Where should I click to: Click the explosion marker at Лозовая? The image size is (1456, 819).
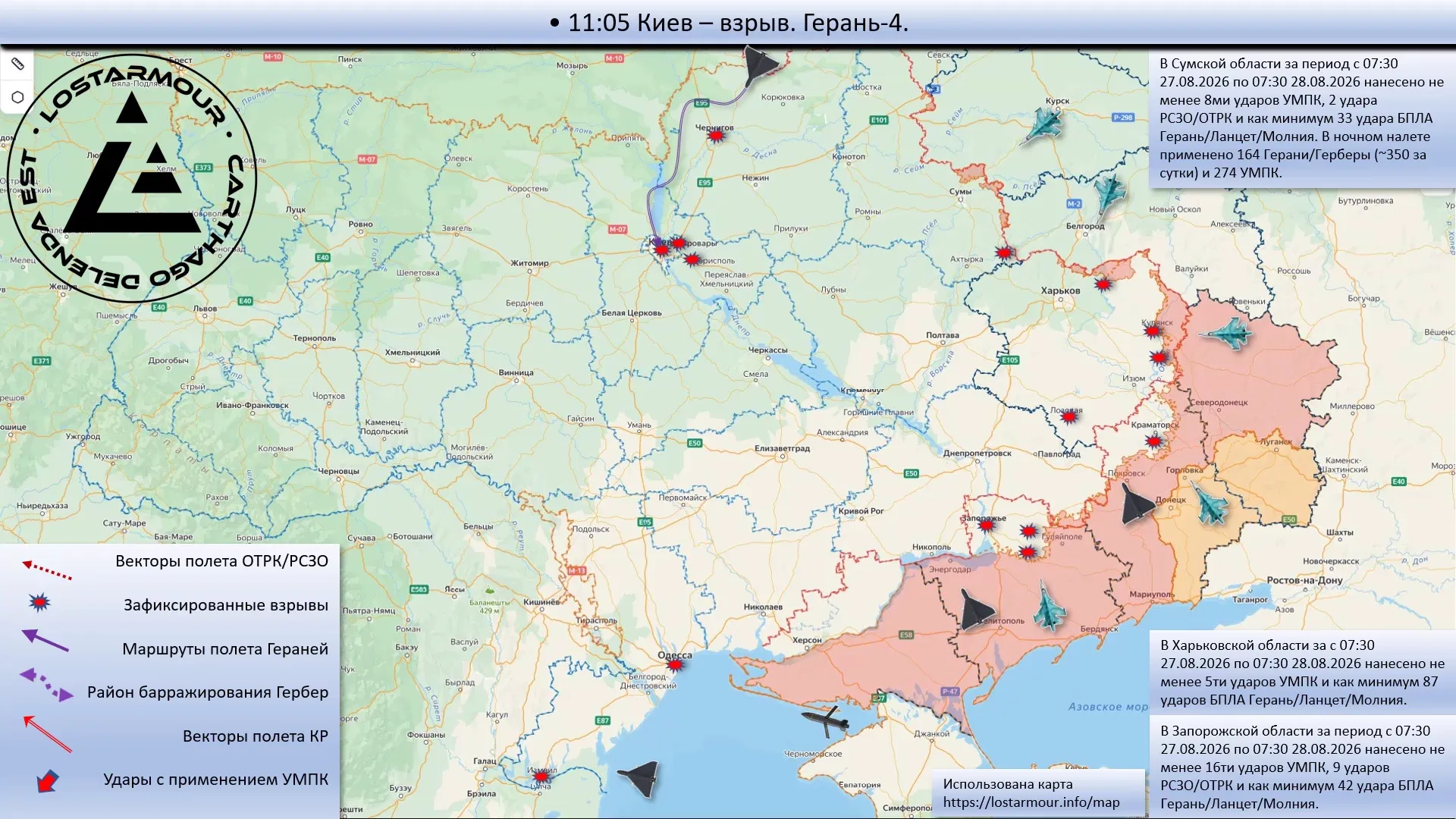(1069, 416)
